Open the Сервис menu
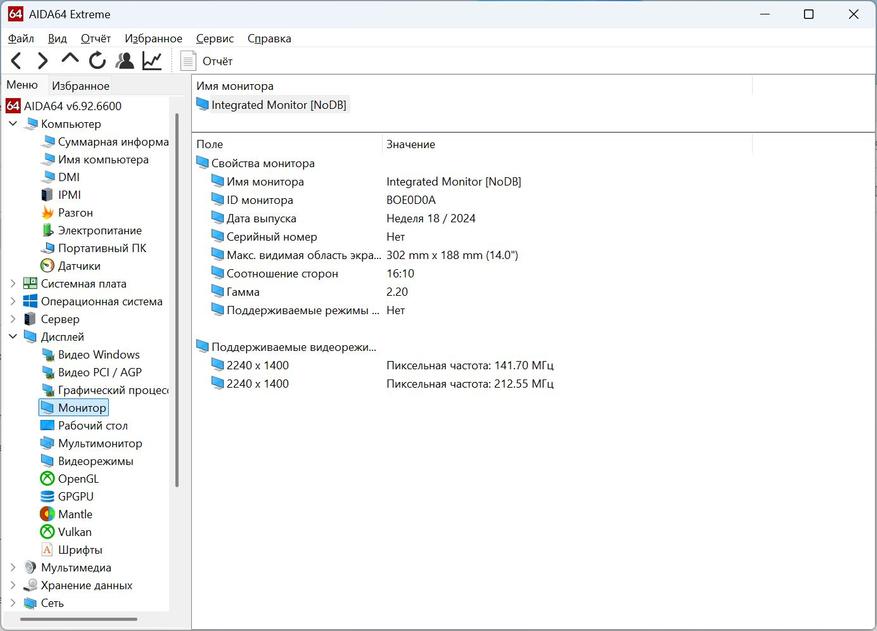Image resolution: width=877 pixels, height=631 pixels. click(x=214, y=38)
